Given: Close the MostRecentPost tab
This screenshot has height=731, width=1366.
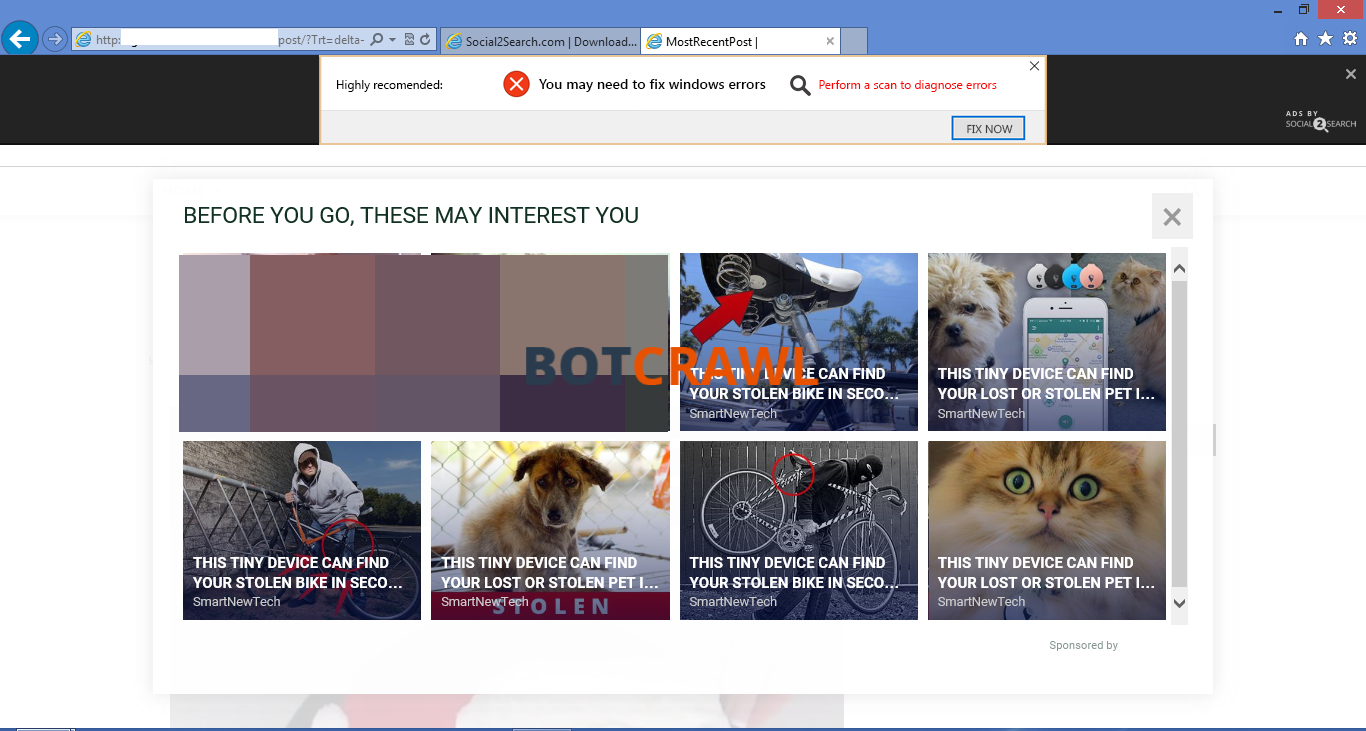Looking at the screenshot, I should click(830, 41).
